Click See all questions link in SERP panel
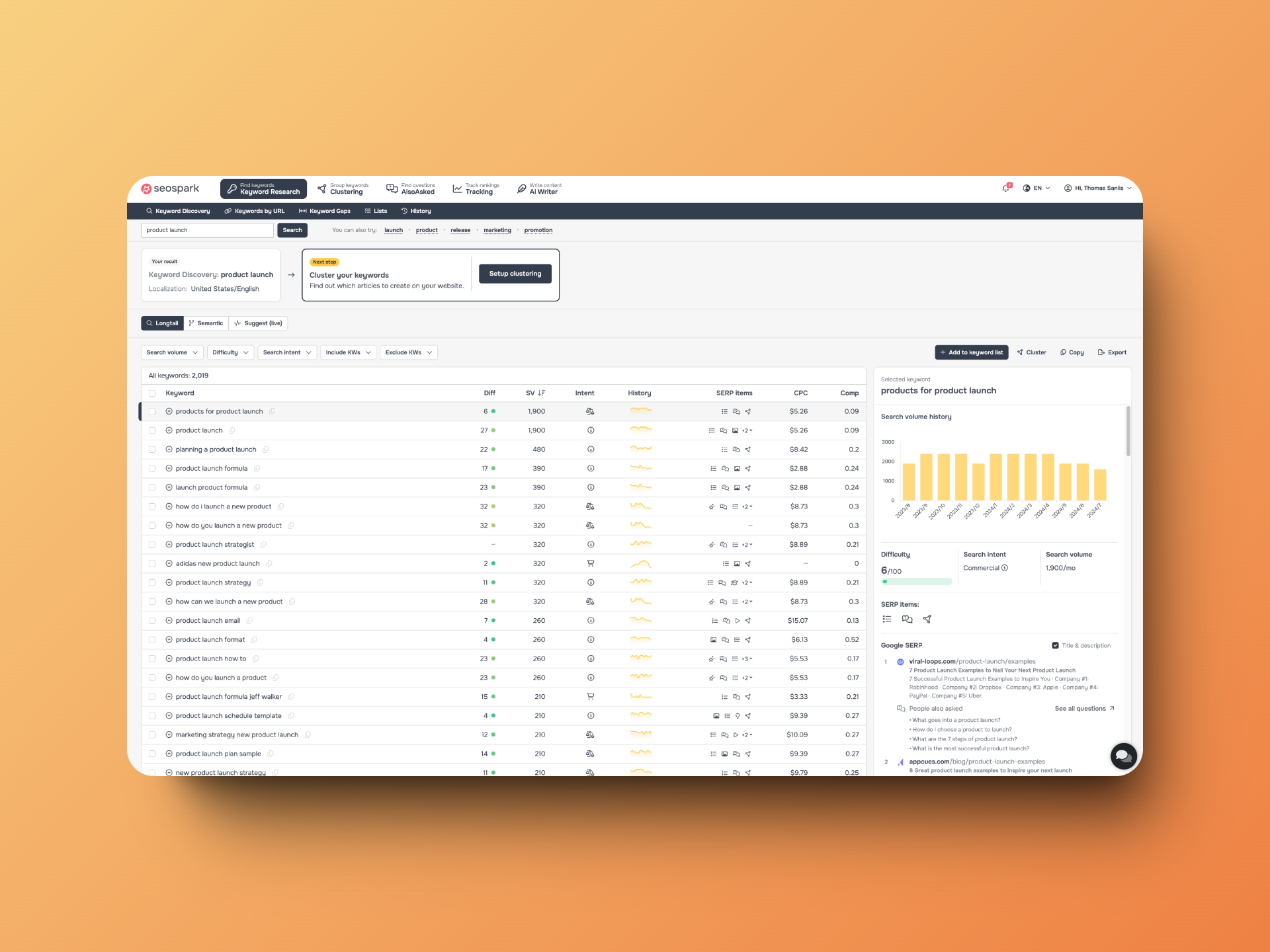The image size is (1270, 952). (1083, 708)
